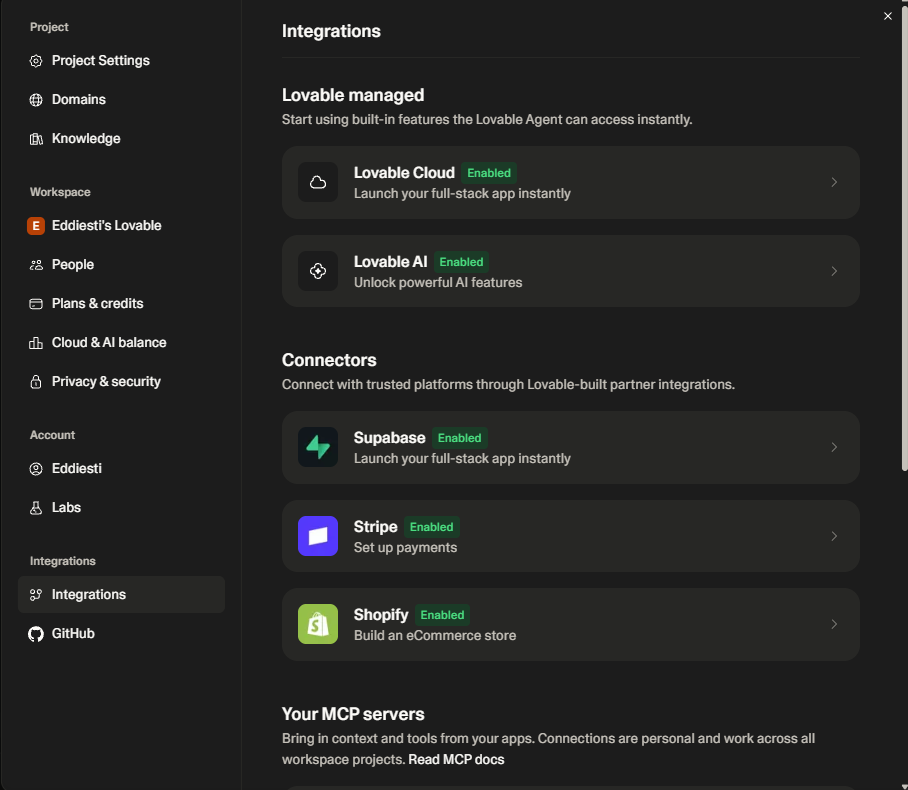Click the Stripe Enabled status badge
This screenshot has height=790, width=908.
pos(432,527)
